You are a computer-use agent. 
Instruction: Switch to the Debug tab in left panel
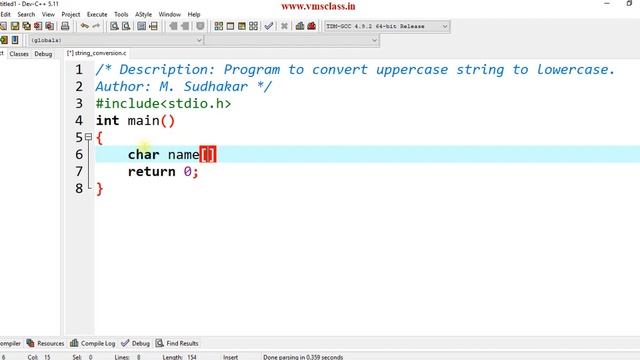[43, 54]
